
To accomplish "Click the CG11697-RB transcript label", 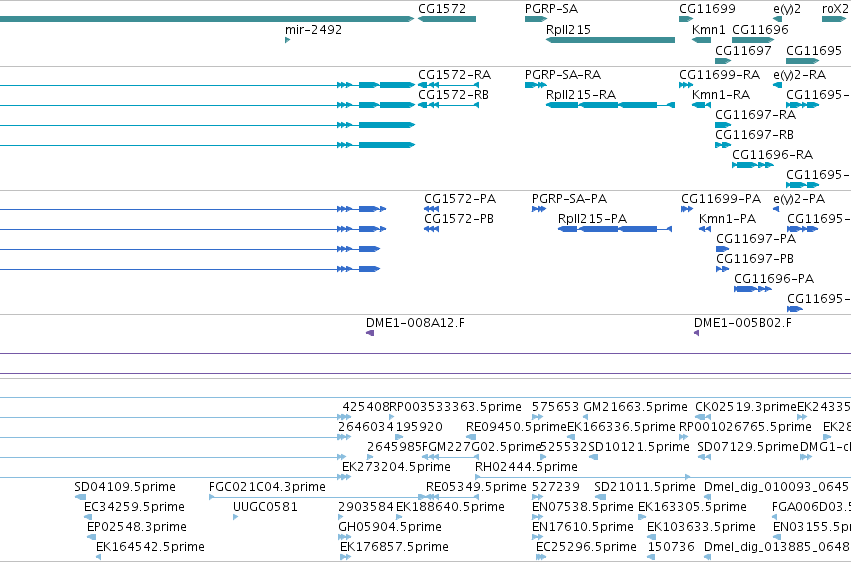I will 754,135.
